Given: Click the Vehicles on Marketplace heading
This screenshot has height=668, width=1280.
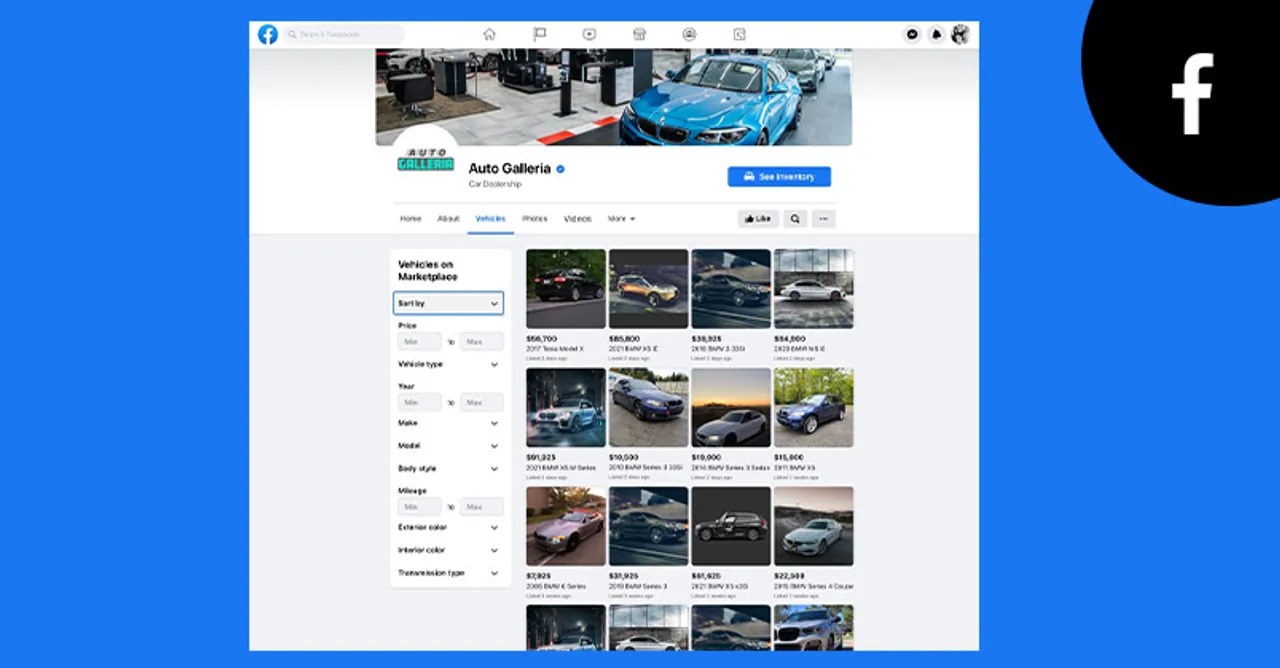Looking at the screenshot, I should click(426, 270).
